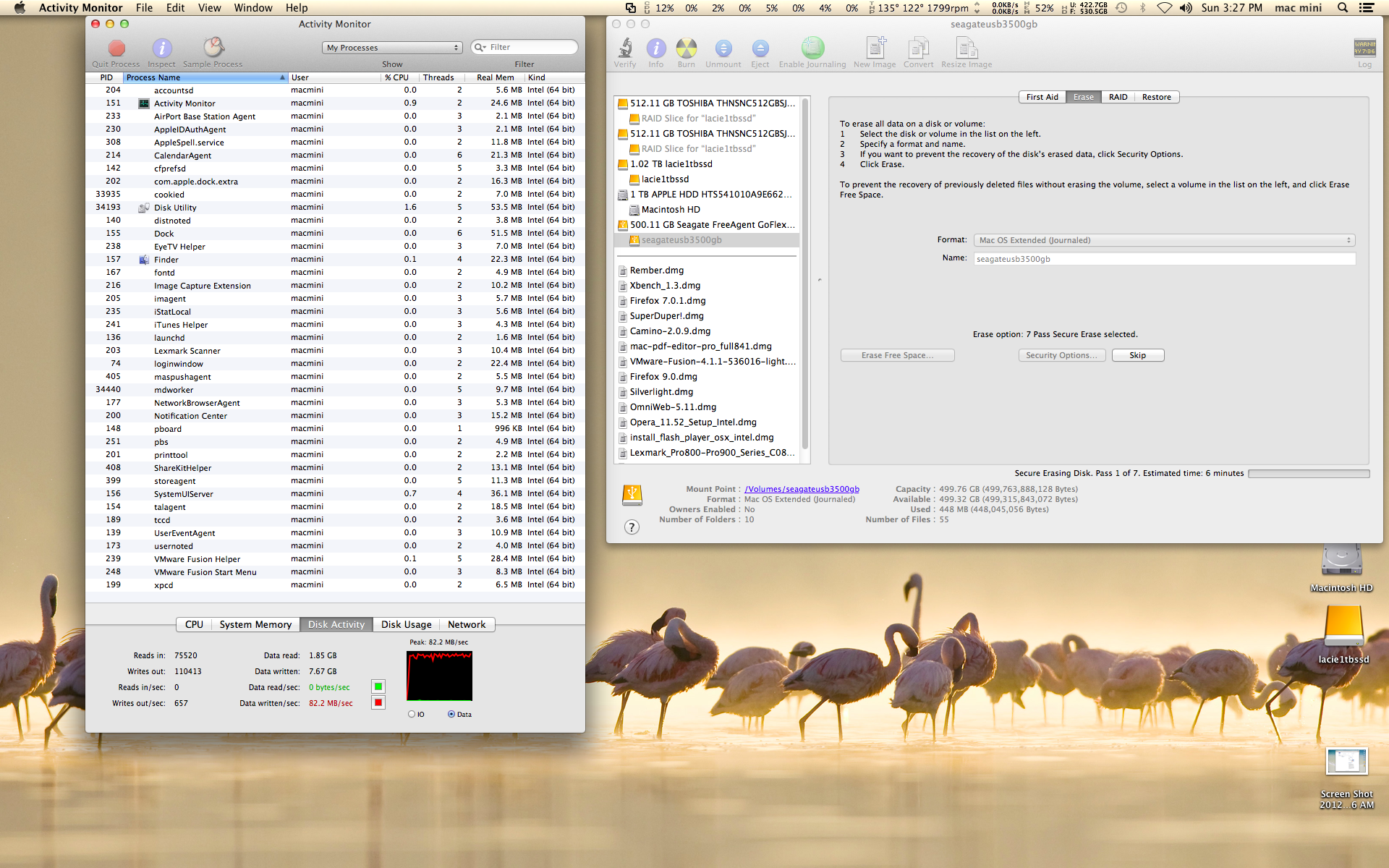Click the Quit Process stop icon

pyautogui.click(x=116, y=48)
